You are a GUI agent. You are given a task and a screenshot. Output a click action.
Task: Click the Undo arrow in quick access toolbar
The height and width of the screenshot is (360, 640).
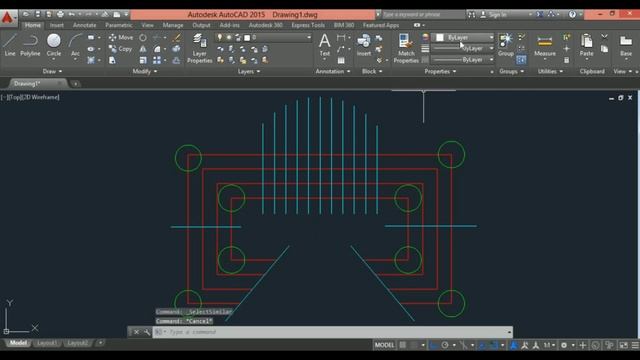click(71, 14)
